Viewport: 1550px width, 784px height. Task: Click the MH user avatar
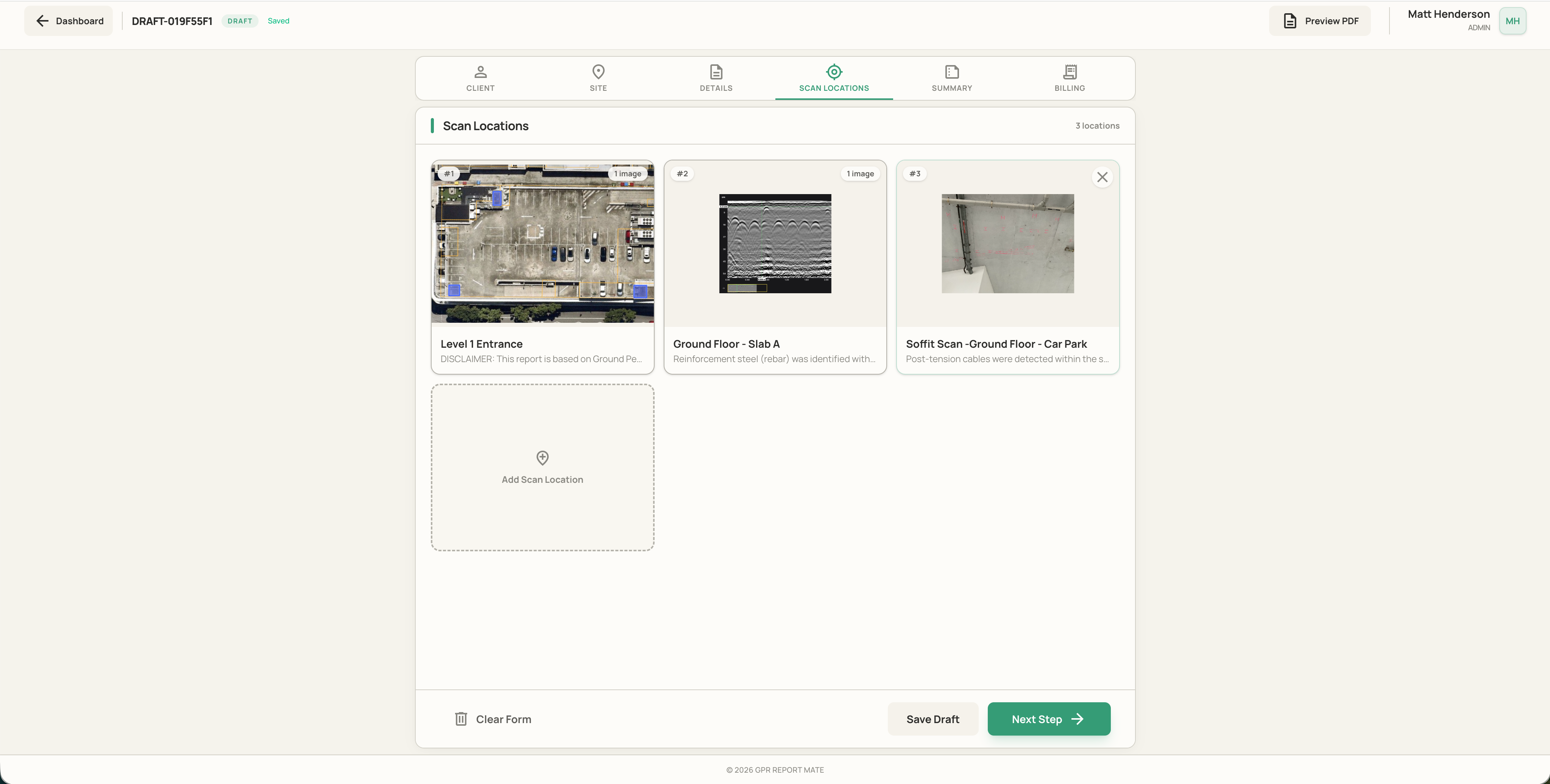point(1512,21)
